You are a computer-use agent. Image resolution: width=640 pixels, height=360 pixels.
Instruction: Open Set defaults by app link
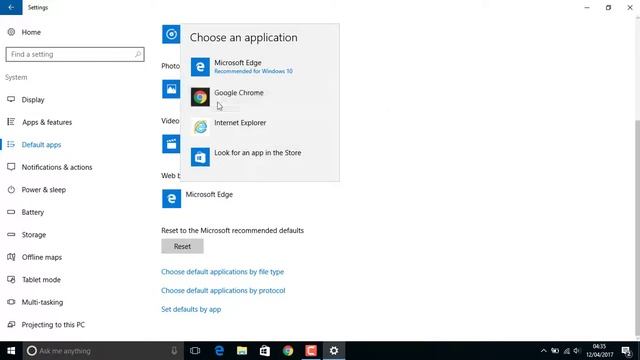pos(191,309)
